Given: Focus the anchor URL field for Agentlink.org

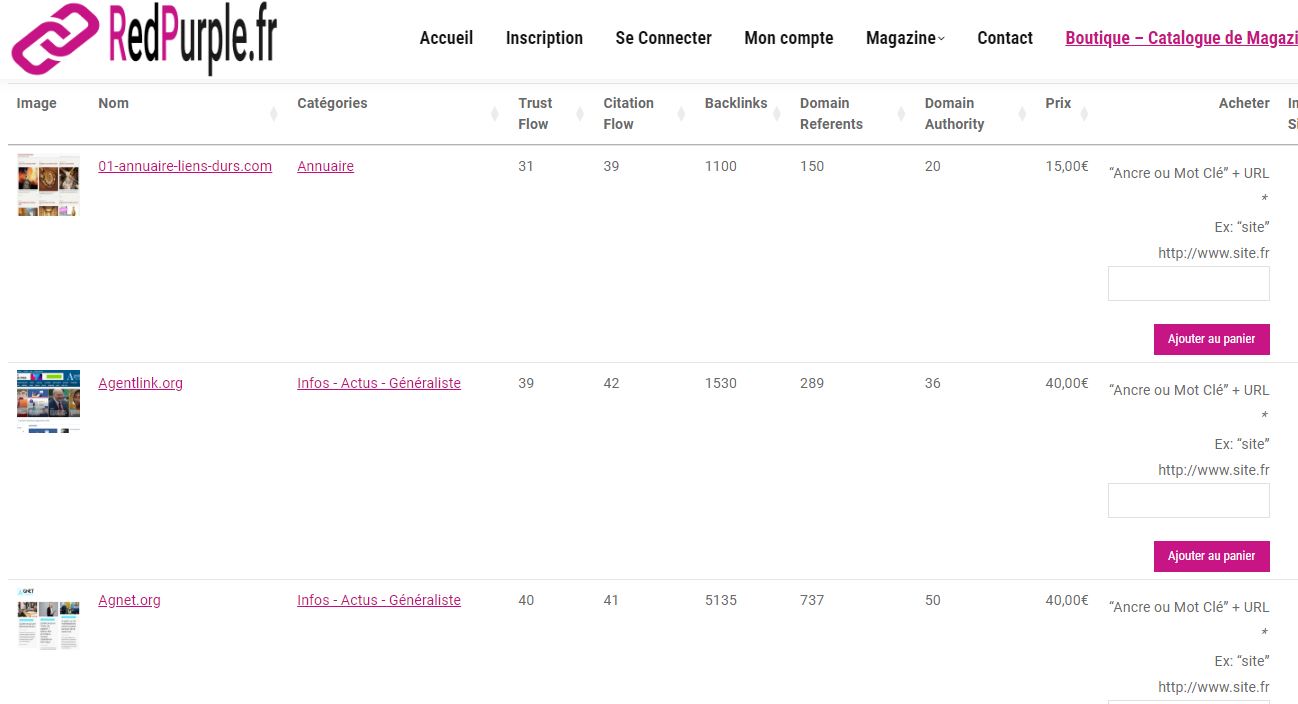Looking at the screenshot, I should pos(1188,501).
